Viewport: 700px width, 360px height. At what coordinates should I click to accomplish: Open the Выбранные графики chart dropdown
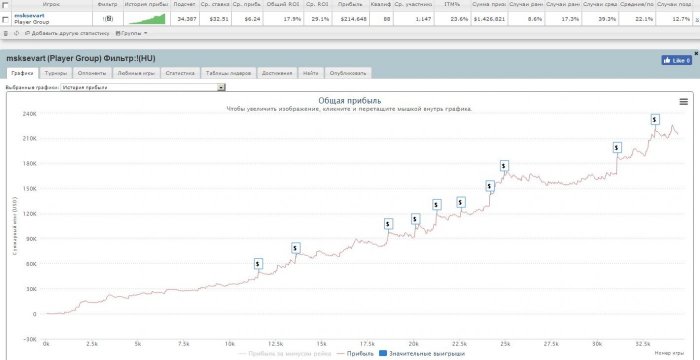[x=143, y=88]
